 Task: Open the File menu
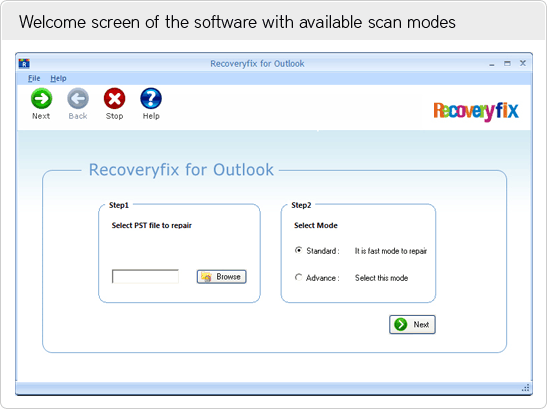tap(34, 79)
